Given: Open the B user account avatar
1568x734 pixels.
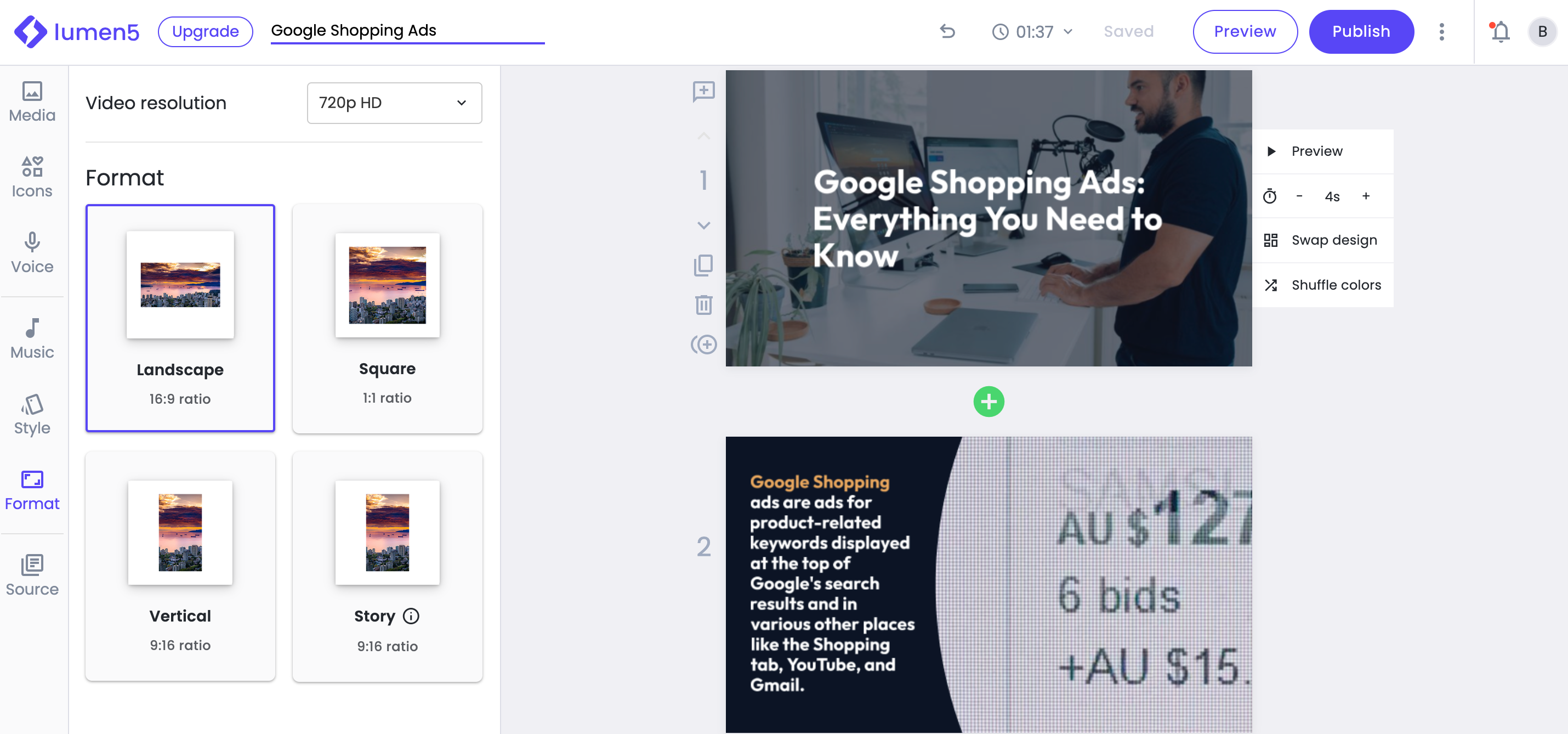Looking at the screenshot, I should [1542, 32].
